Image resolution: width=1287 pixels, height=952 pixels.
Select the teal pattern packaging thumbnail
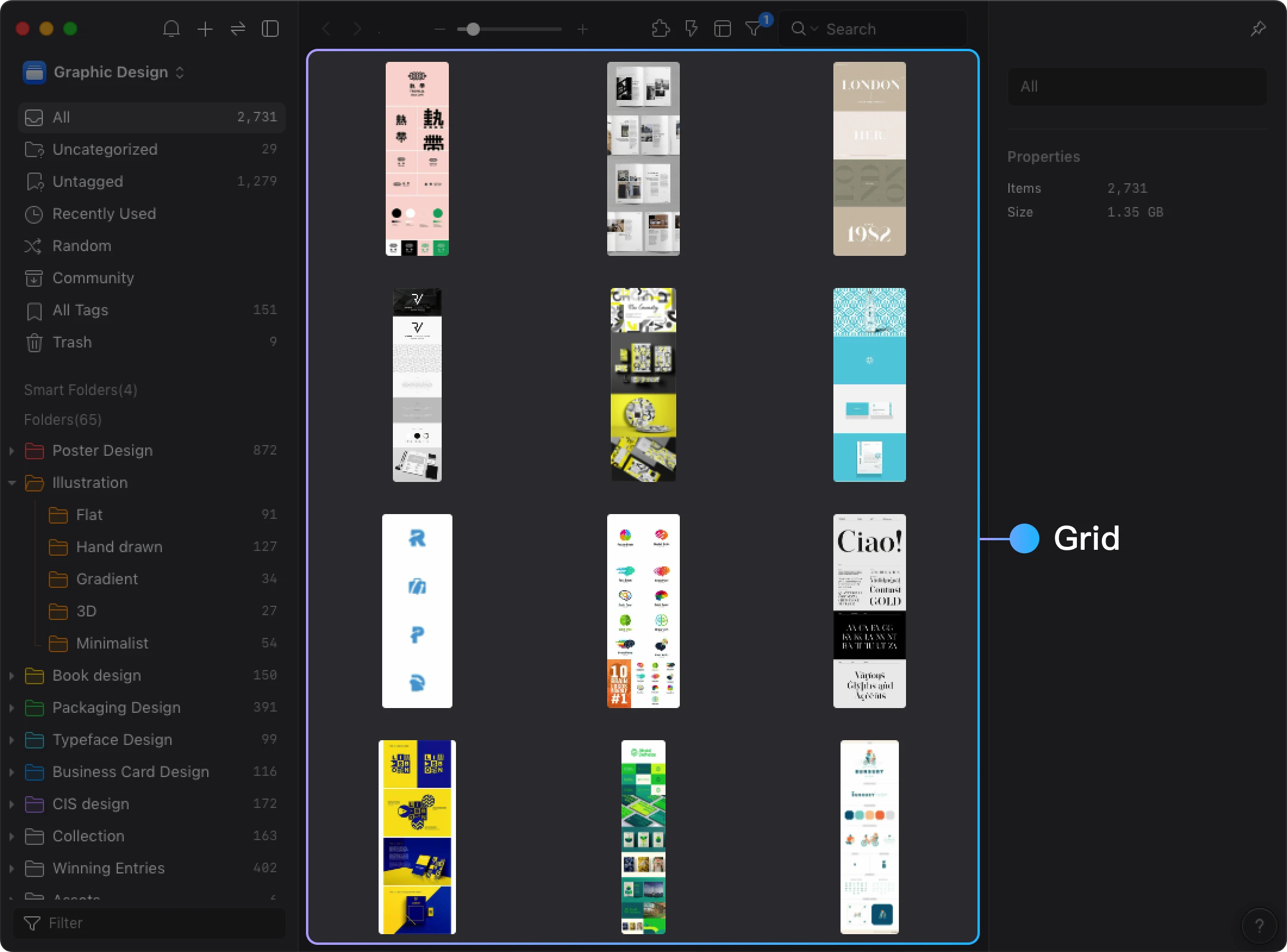pos(869,385)
